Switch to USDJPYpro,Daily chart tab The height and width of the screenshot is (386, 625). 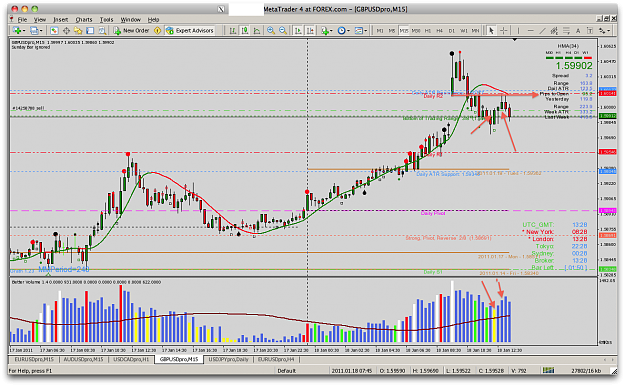pyautogui.click(x=228, y=360)
